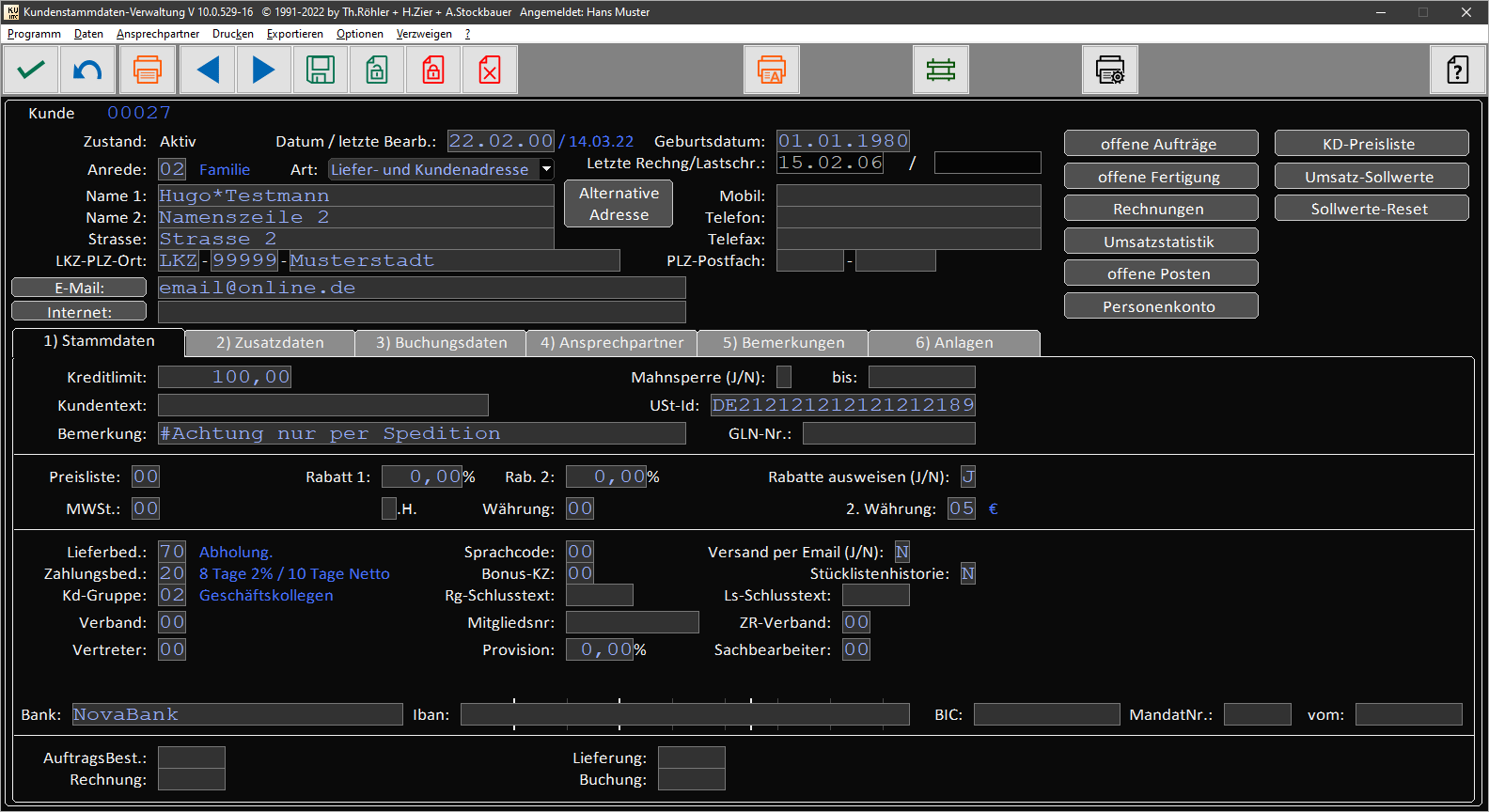This screenshot has height=812, width=1489.
Task: Toggle Rabatte ausweisen (J/N) field
Action: click(x=968, y=477)
